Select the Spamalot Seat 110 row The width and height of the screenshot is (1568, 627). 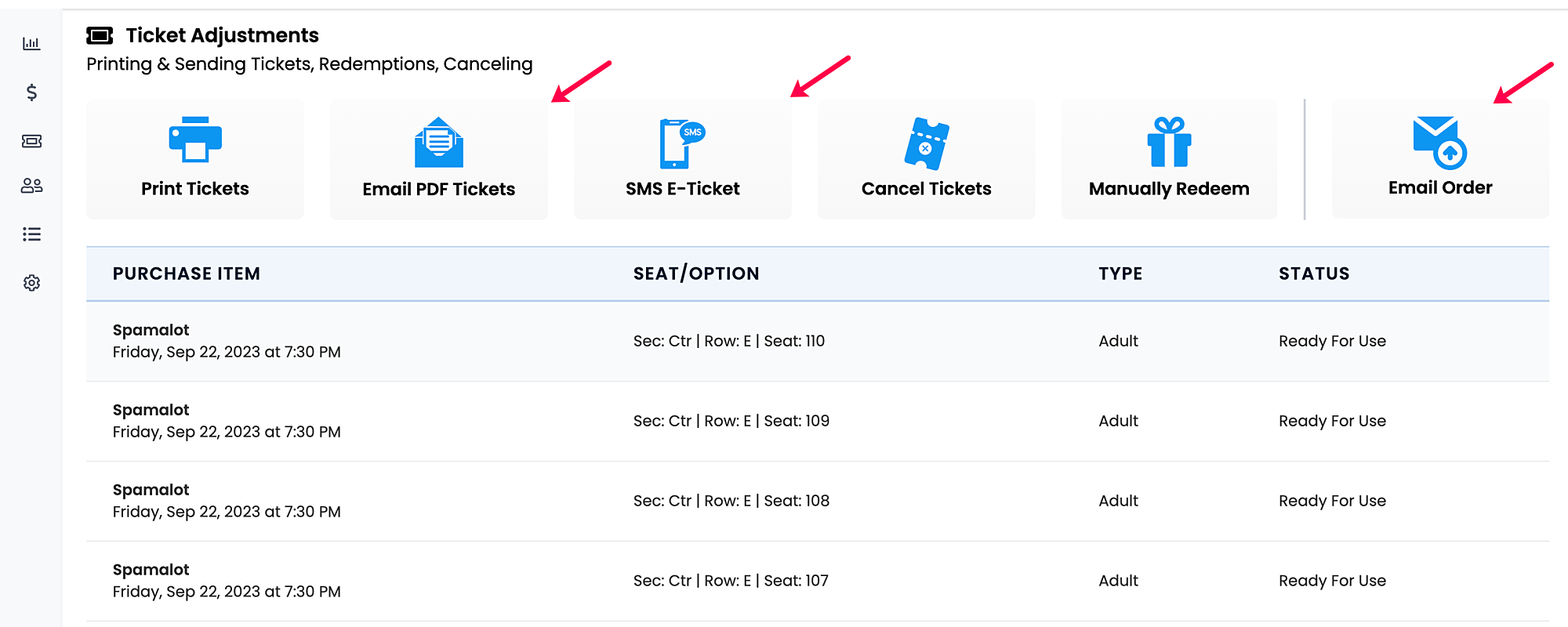(x=818, y=341)
